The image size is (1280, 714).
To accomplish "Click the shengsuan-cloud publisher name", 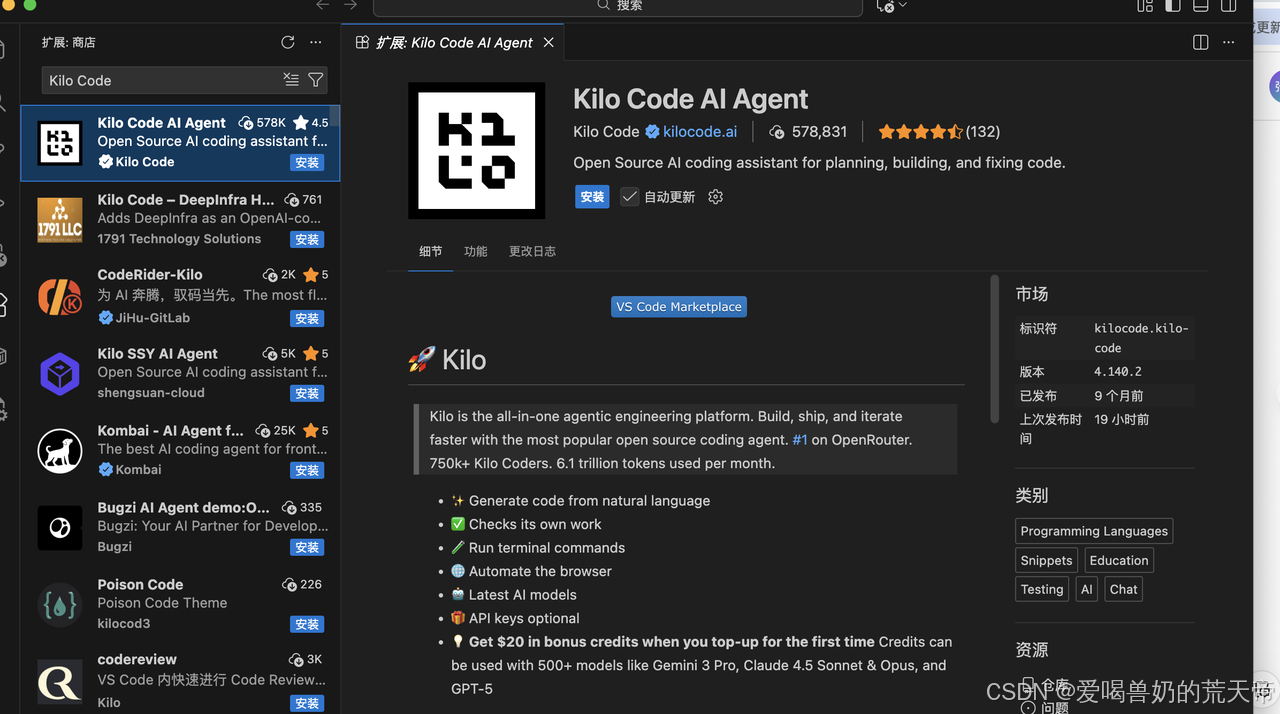I will [151, 393].
